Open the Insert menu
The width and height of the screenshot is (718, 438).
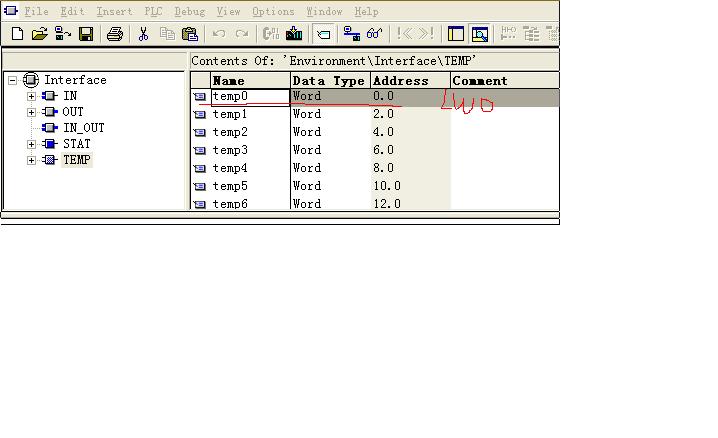pos(114,11)
